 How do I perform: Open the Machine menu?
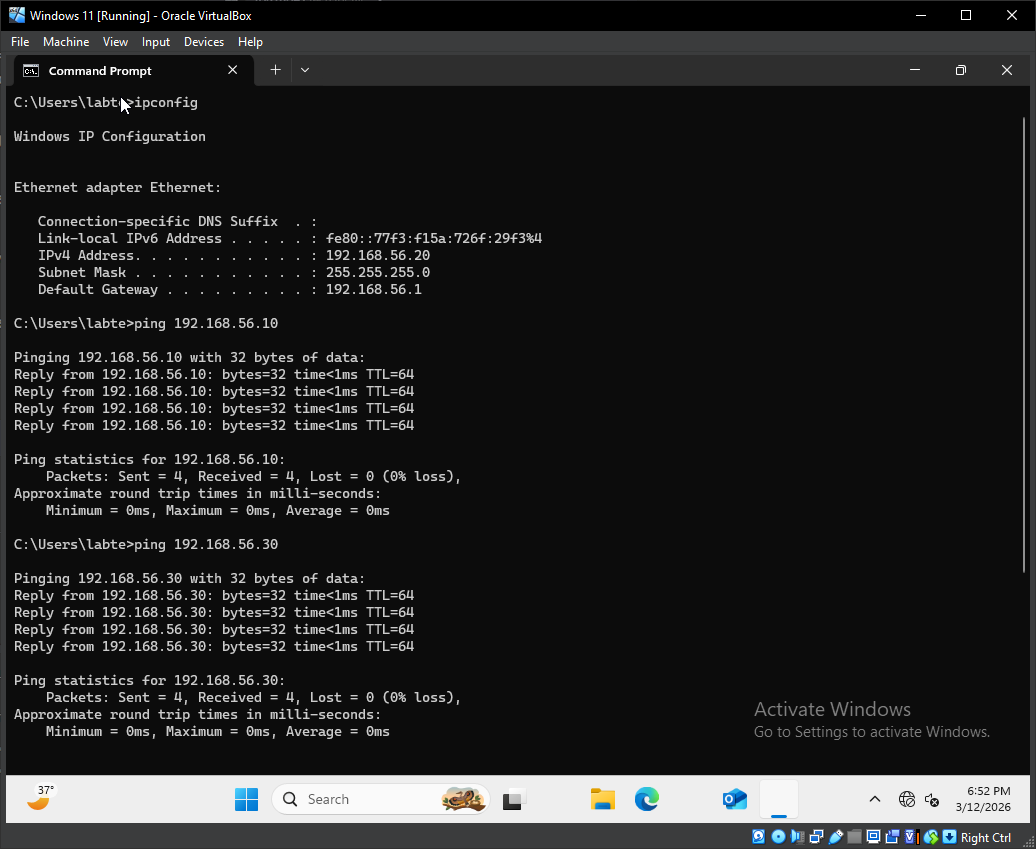click(66, 42)
